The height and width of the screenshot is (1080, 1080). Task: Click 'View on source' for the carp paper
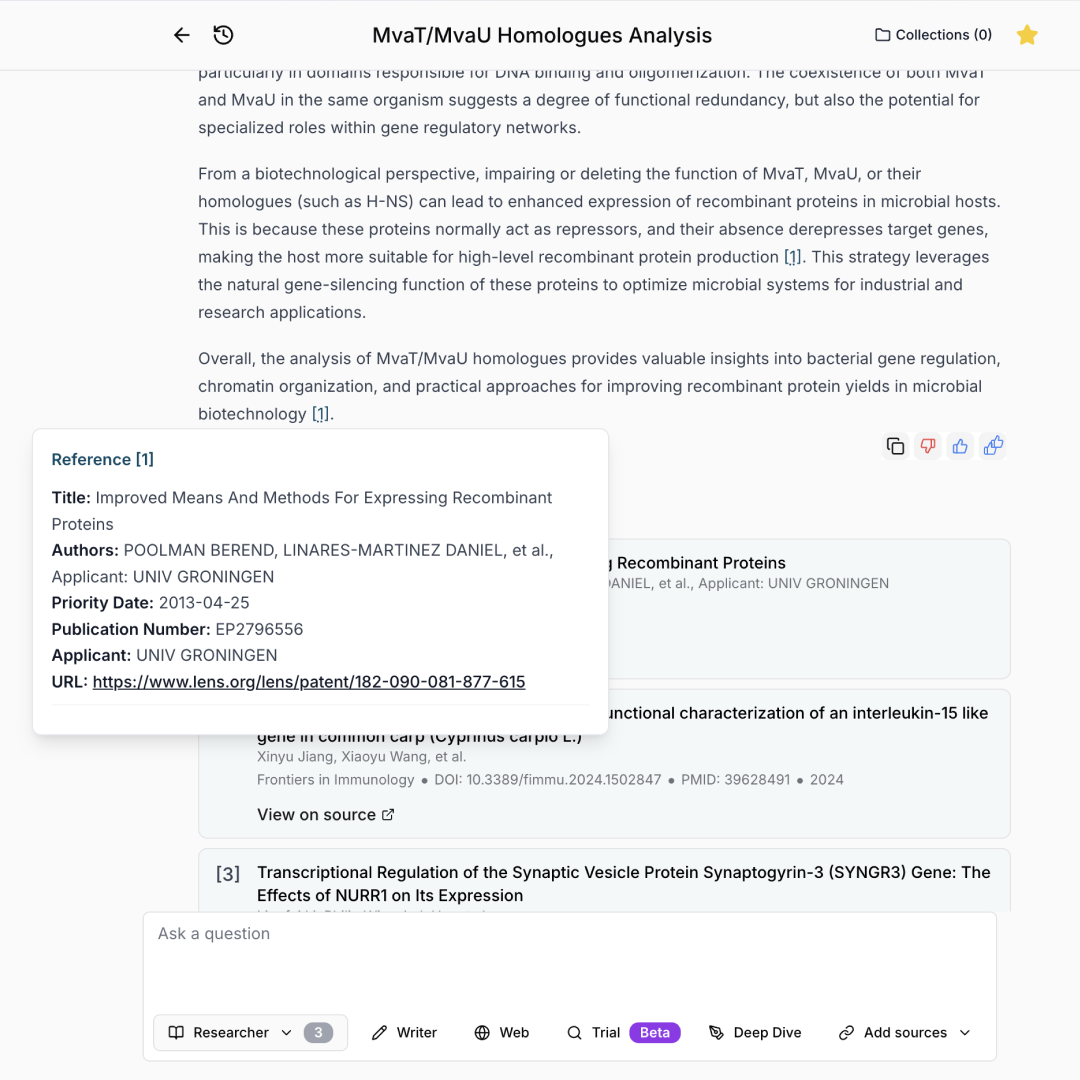pyautogui.click(x=325, y=815)
